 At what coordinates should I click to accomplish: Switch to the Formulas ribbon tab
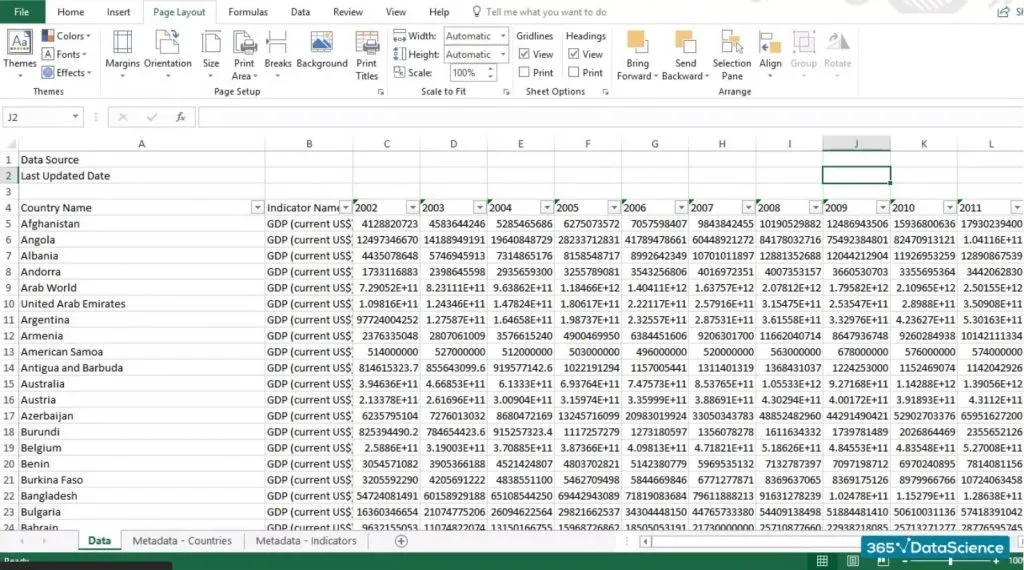point(248,12)
